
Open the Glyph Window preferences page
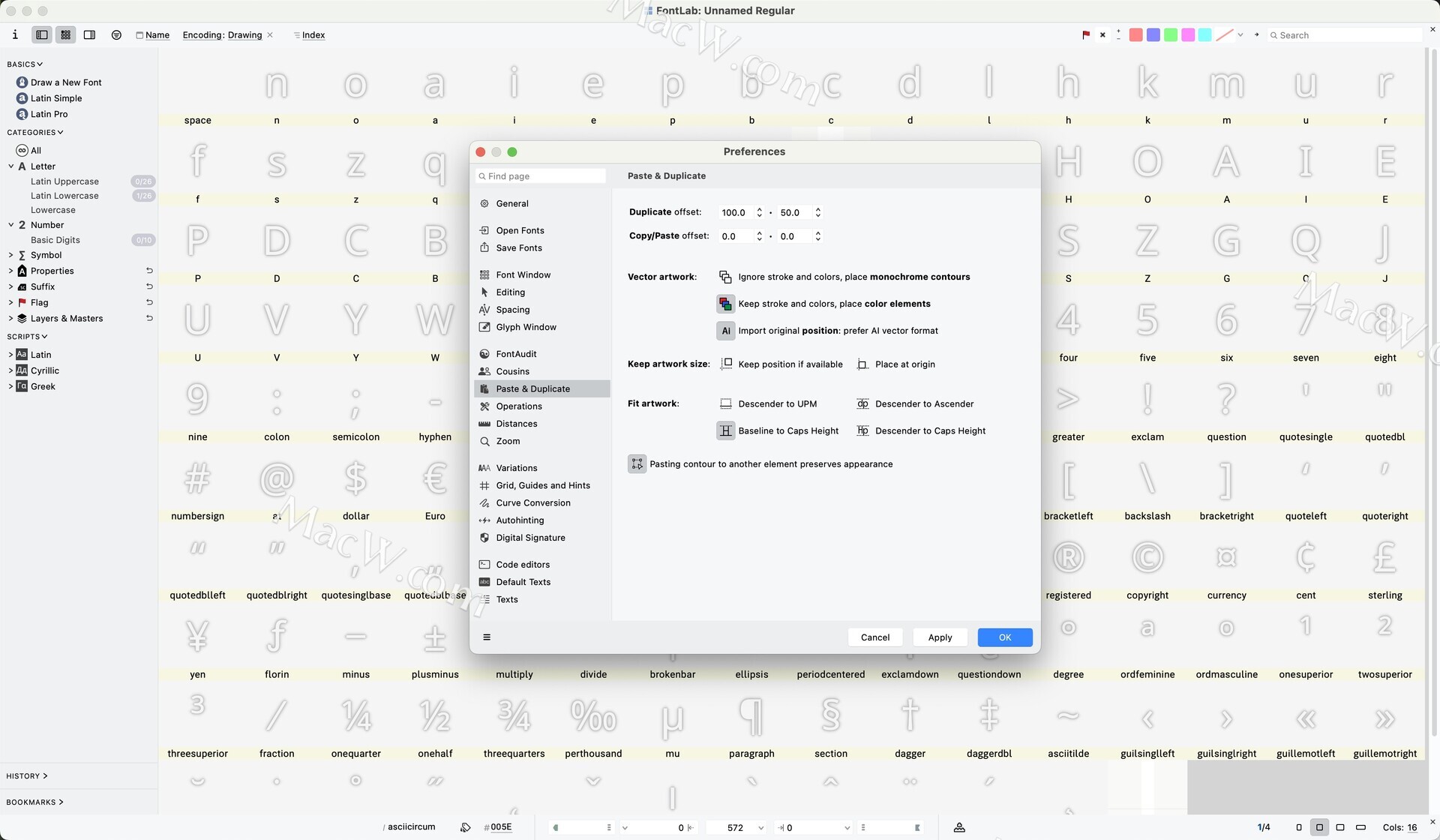pyautogui.click(x=526, y=327)
